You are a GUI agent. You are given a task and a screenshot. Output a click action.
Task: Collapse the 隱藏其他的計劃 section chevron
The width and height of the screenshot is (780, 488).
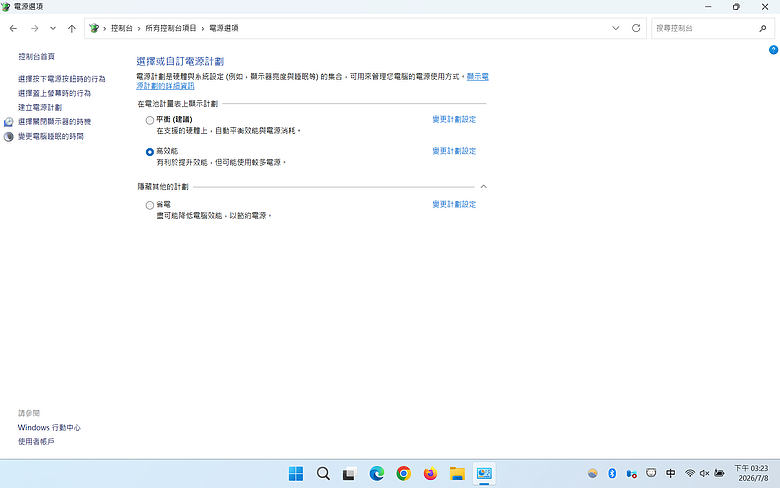(x=484, y=187)
